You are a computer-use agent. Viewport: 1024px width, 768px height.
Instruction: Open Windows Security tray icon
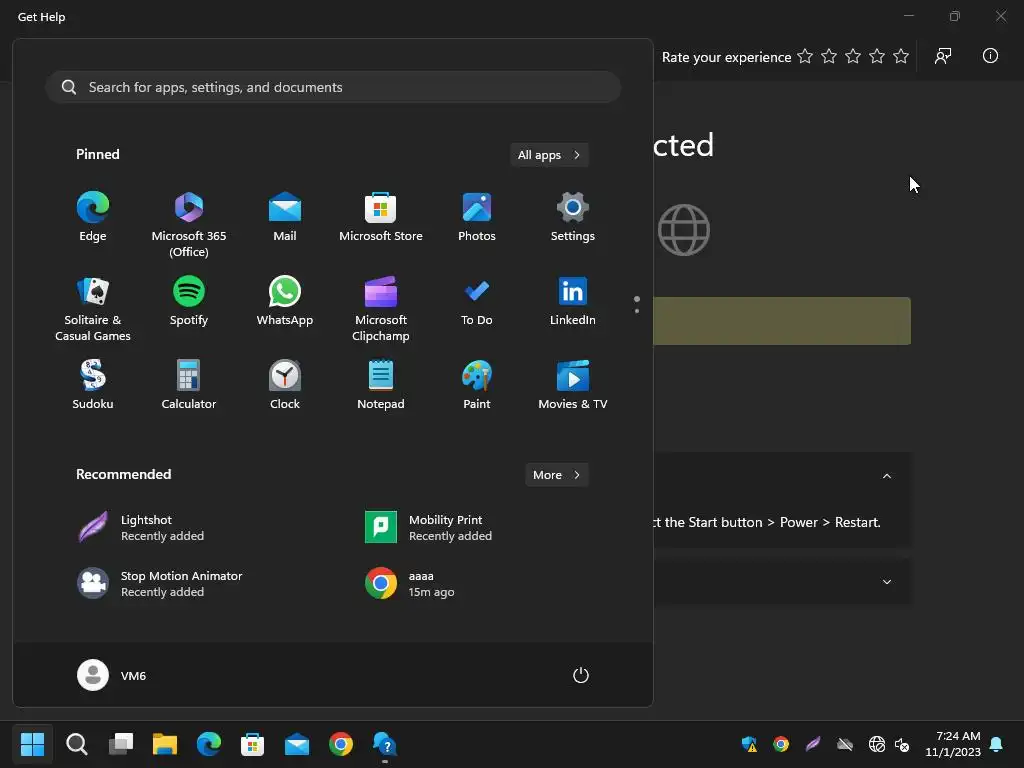point(749,744)
